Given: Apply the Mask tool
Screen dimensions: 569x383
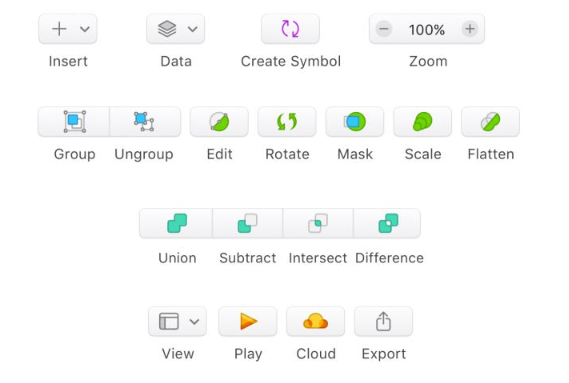Looking at the screenshot, I should [x=355, y=122].
